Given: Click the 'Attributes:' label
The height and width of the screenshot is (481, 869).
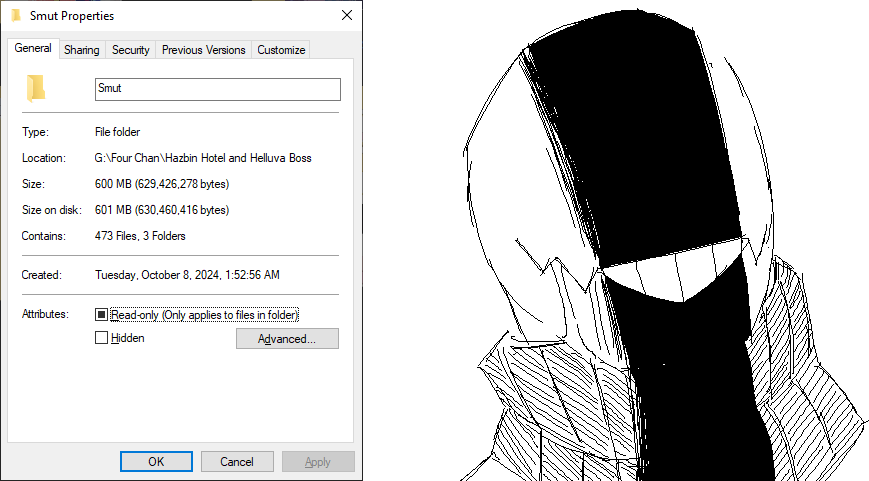Looking at the screenshot, I should pyautogui.click(x=45, y=314).
